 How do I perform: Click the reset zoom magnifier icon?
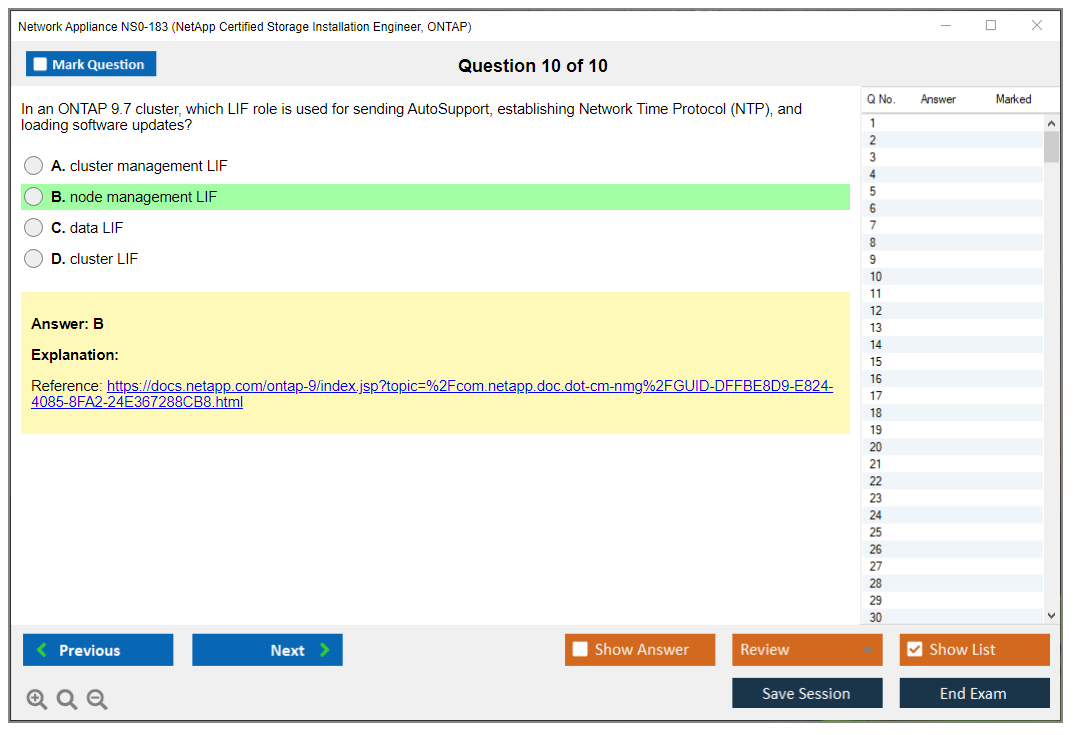click(x=67, y=700)
